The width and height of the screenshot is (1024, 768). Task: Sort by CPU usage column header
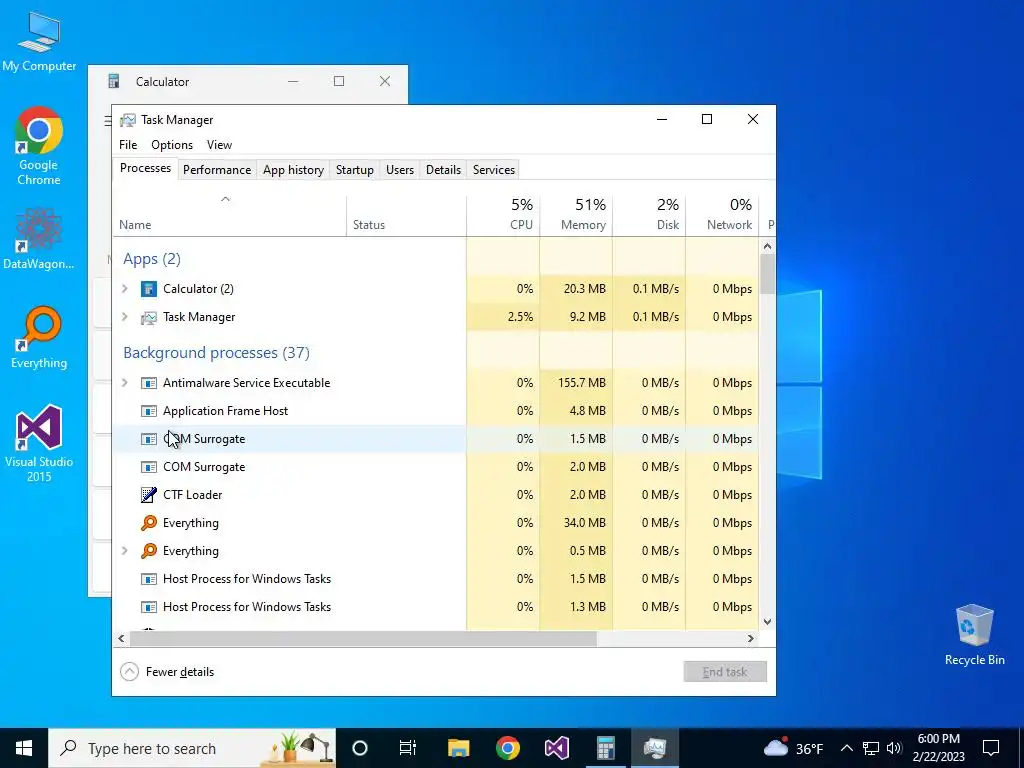pyautogui.click(x=503, y=216)
